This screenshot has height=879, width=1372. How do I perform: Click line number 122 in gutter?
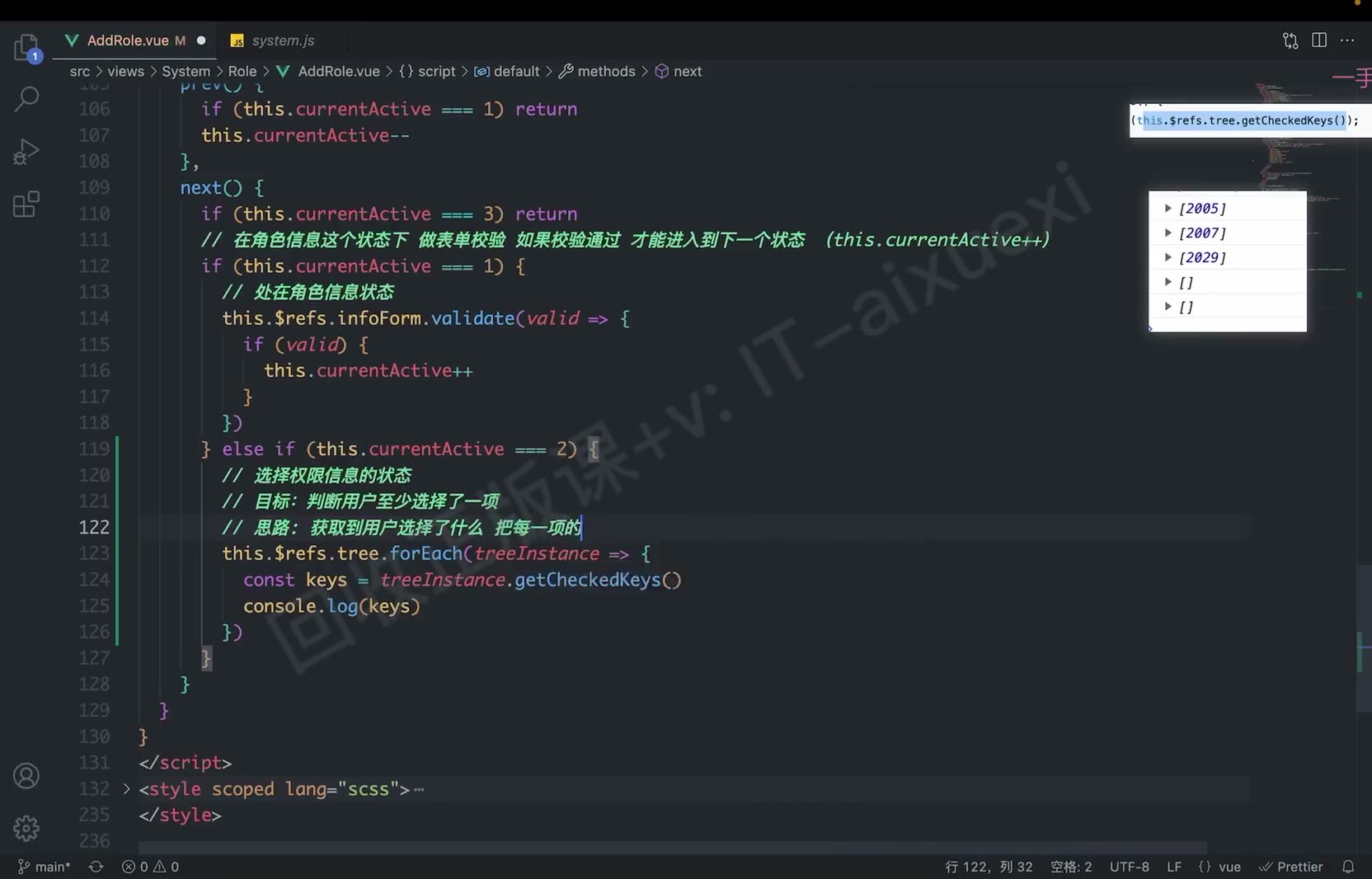(94, 527)
